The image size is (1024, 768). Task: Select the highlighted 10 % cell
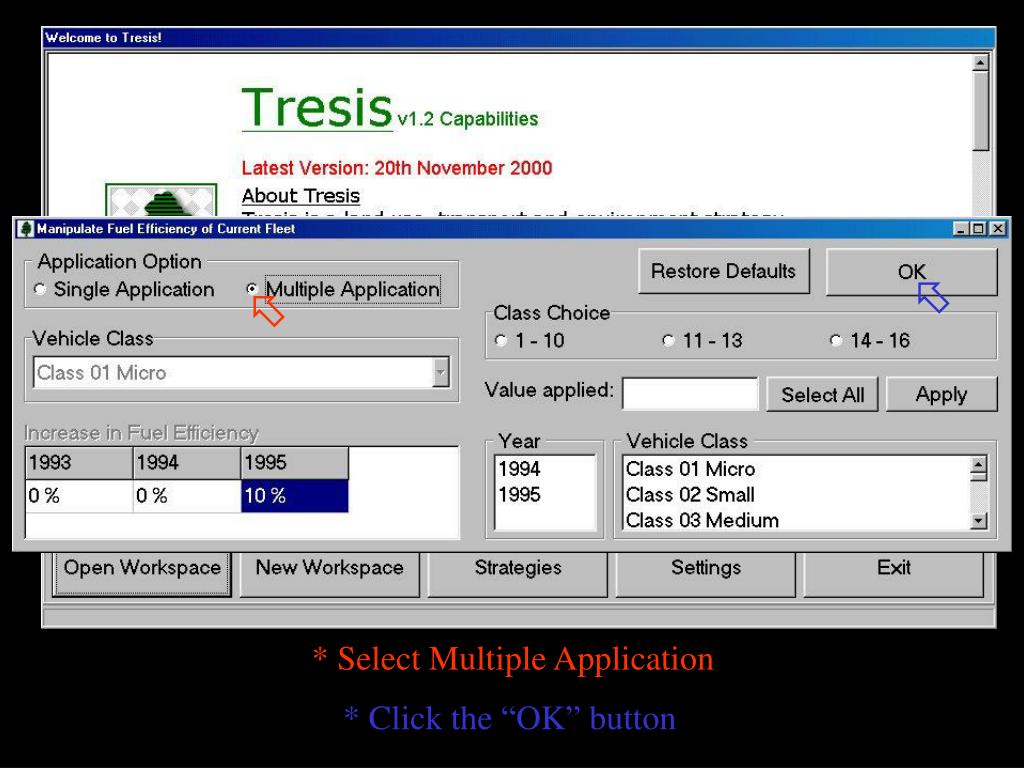295,496
